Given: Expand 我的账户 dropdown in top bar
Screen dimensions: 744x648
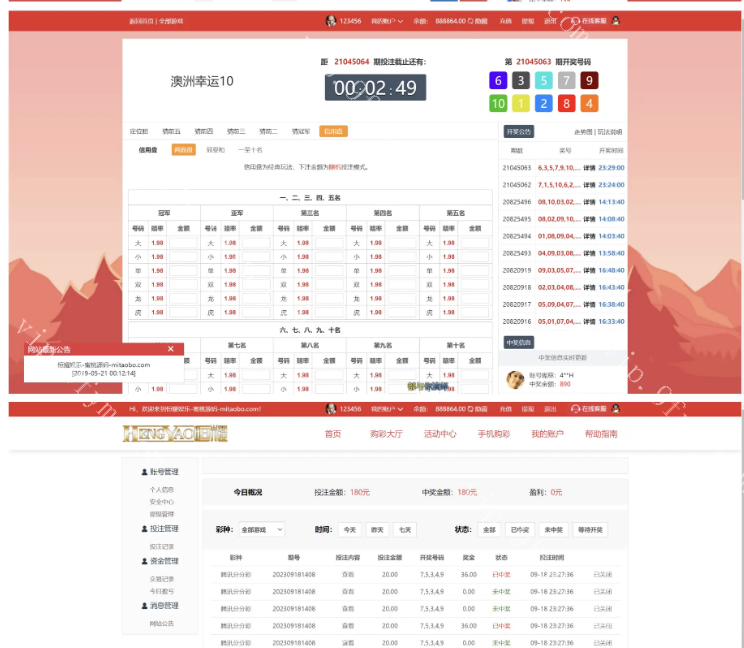Looking at the screenshot, I should coord(387,20).
